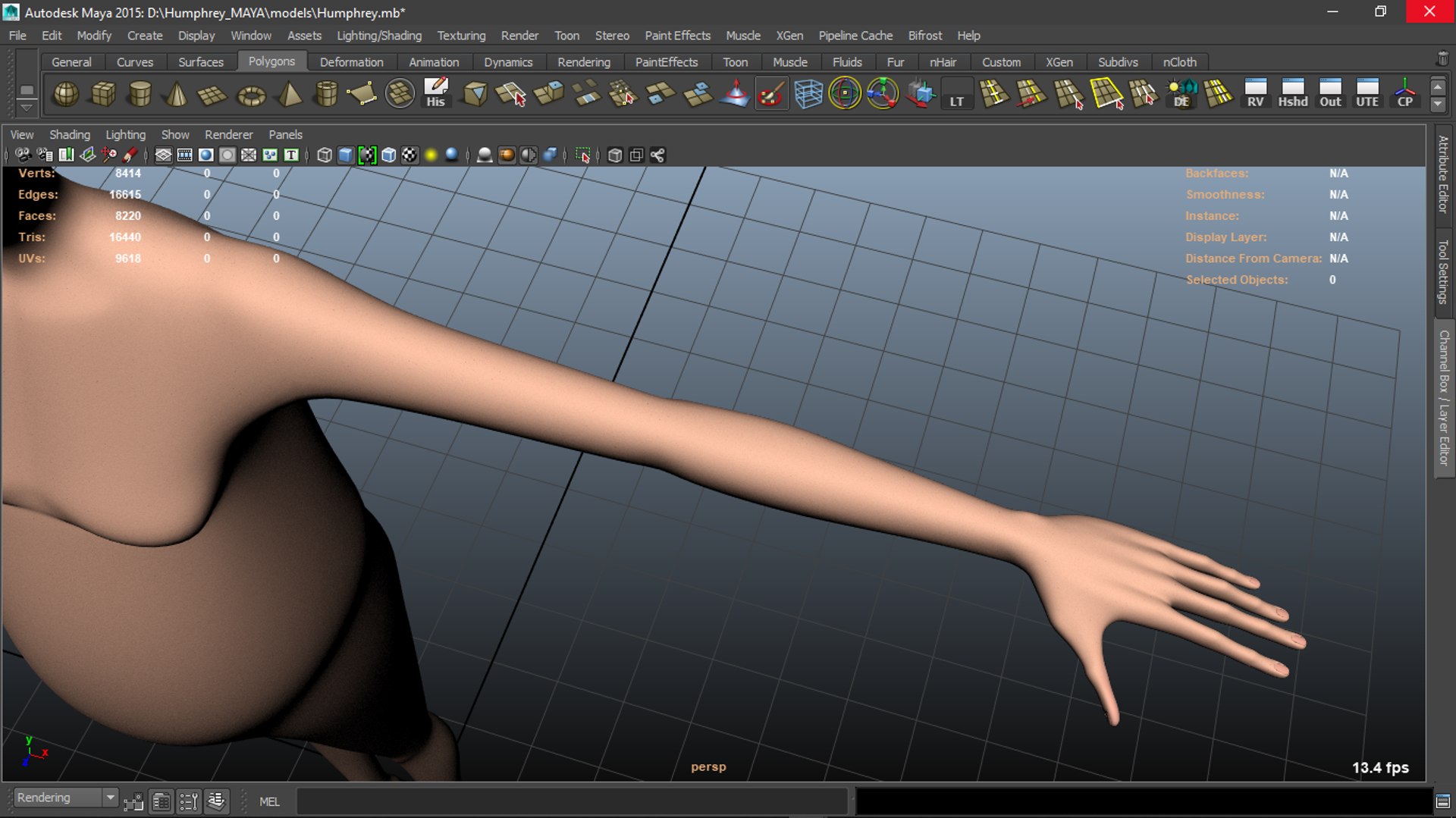Click the MEL command line input field
The height and width of the screenshot is (818, 1456).
point(572,801)
